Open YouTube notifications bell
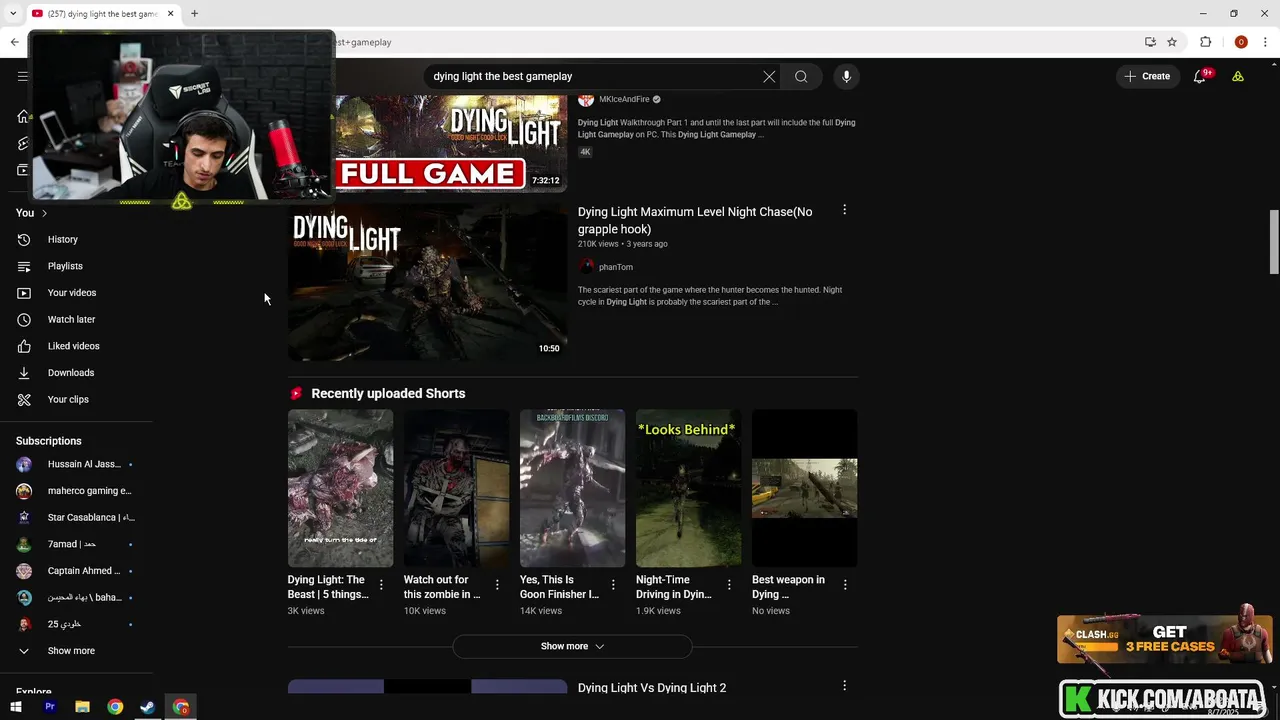The height and width of the screenshot is (720, 1280). [x=1200, y=76]
